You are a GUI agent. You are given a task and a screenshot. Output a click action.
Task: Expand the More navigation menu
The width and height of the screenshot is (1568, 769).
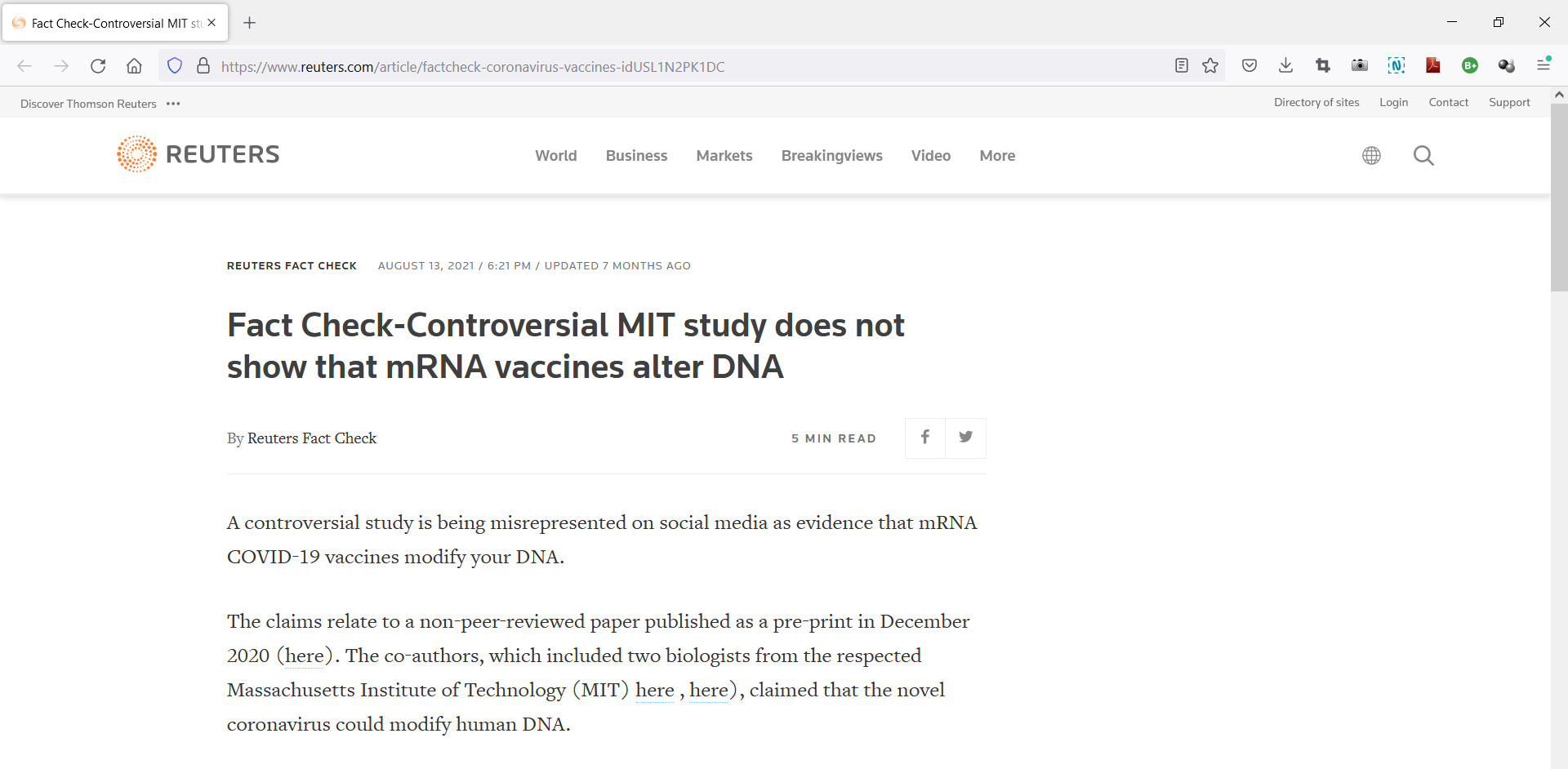tap(997, 156)
